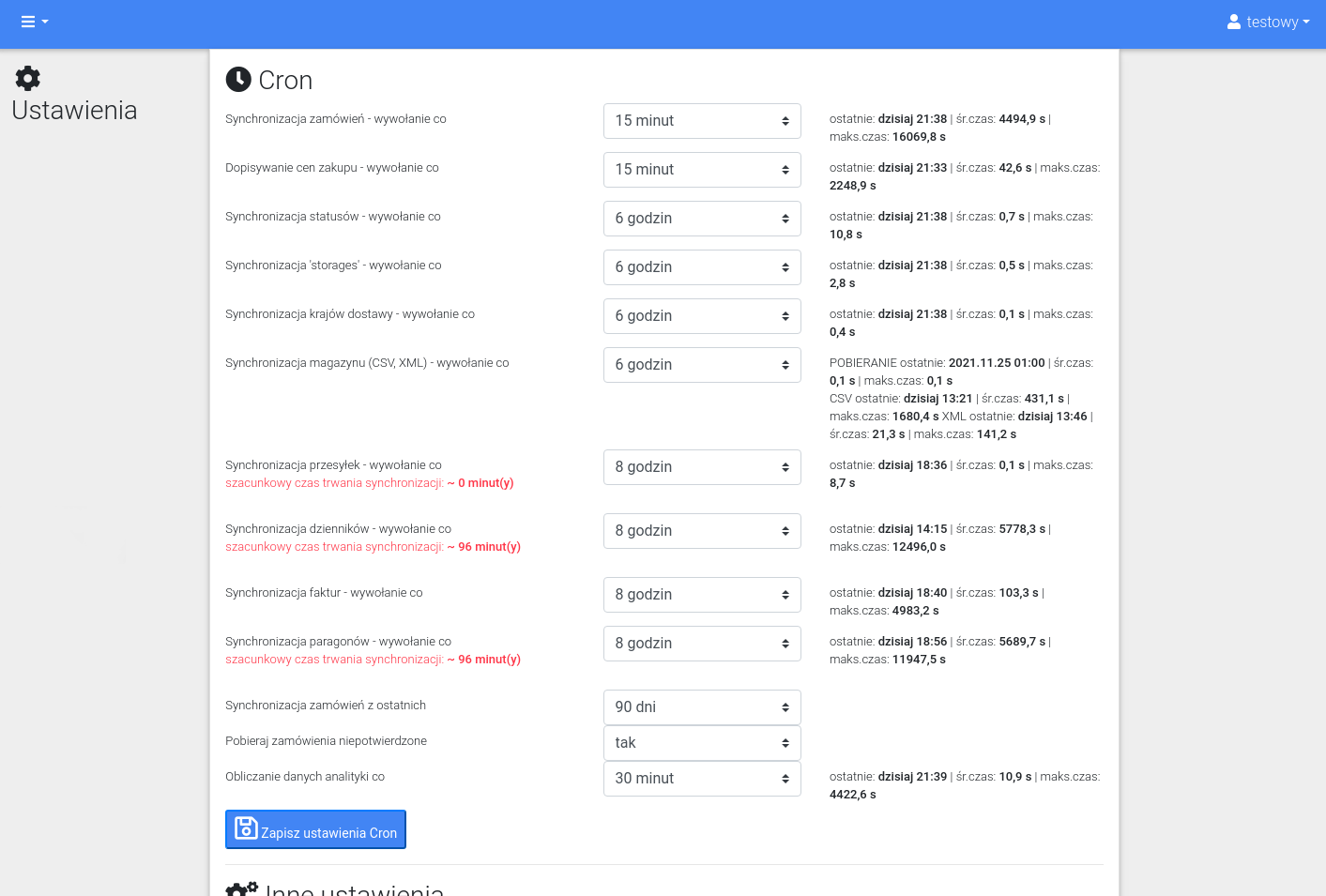The width and height of the screenshot is (1326, 896).
Task: Click the Cron clock icon
Action: 238,80
